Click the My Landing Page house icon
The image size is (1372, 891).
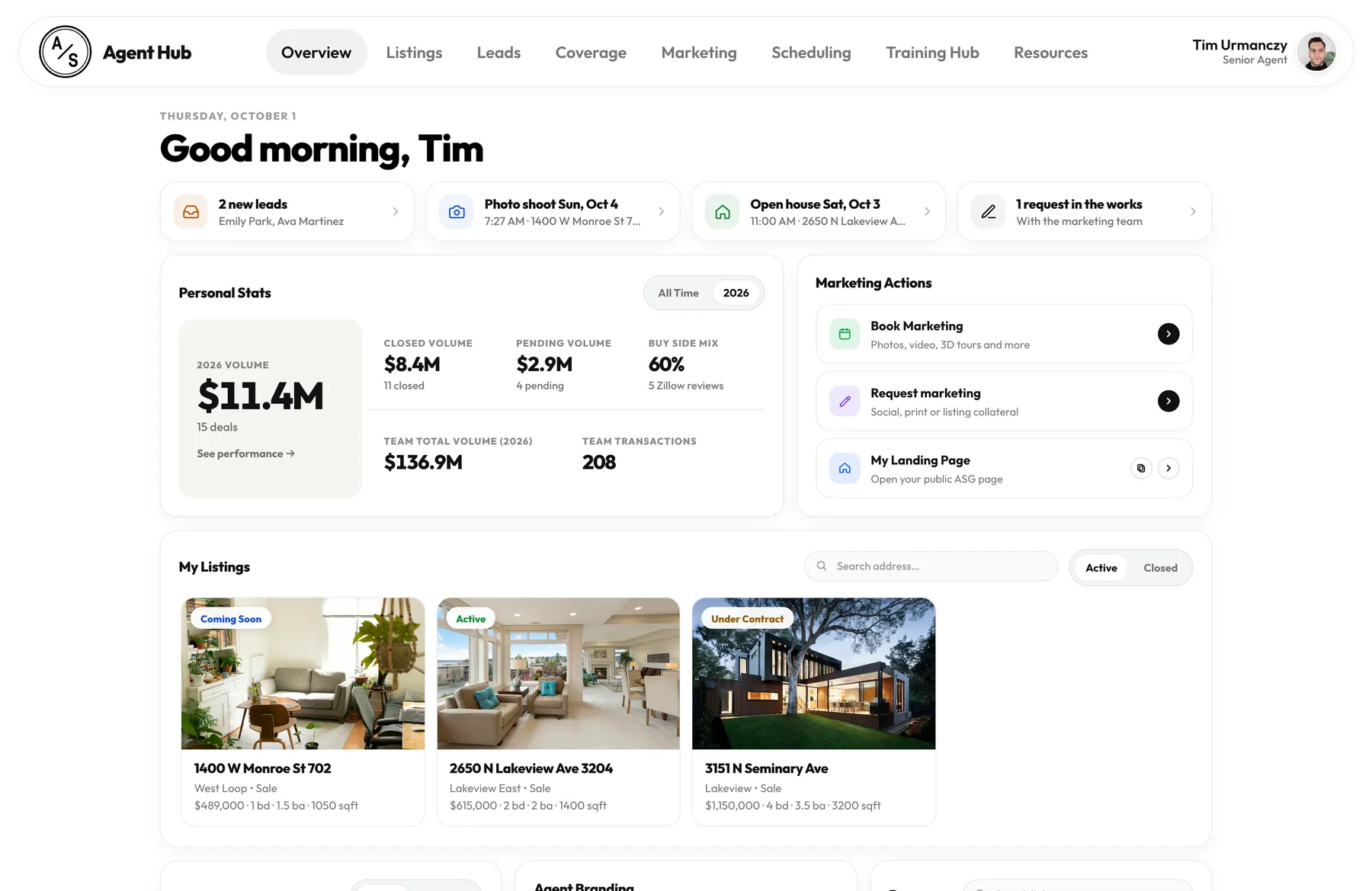coord(845,468)
